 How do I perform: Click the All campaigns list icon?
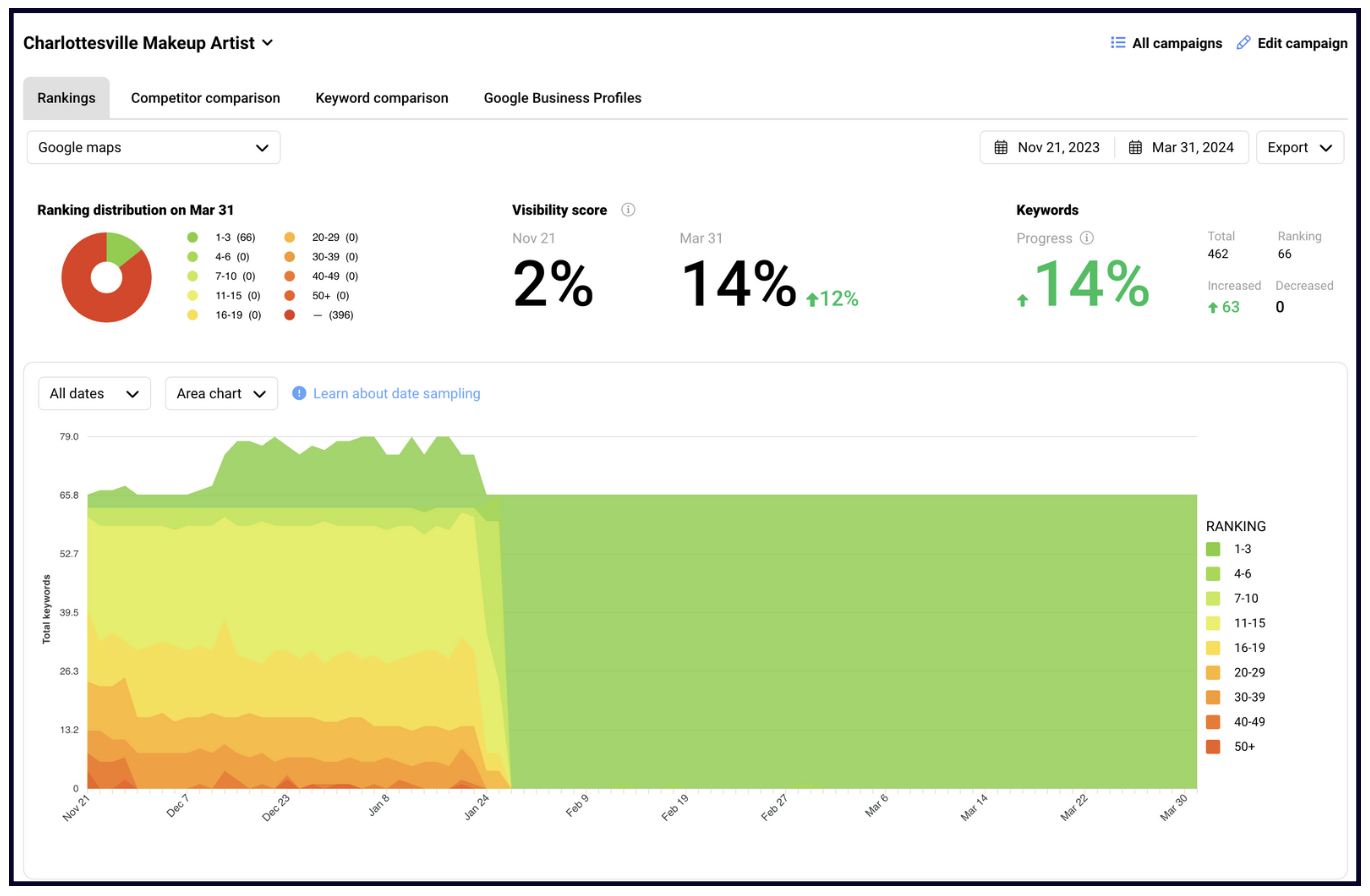click(x=1118, y=43)
